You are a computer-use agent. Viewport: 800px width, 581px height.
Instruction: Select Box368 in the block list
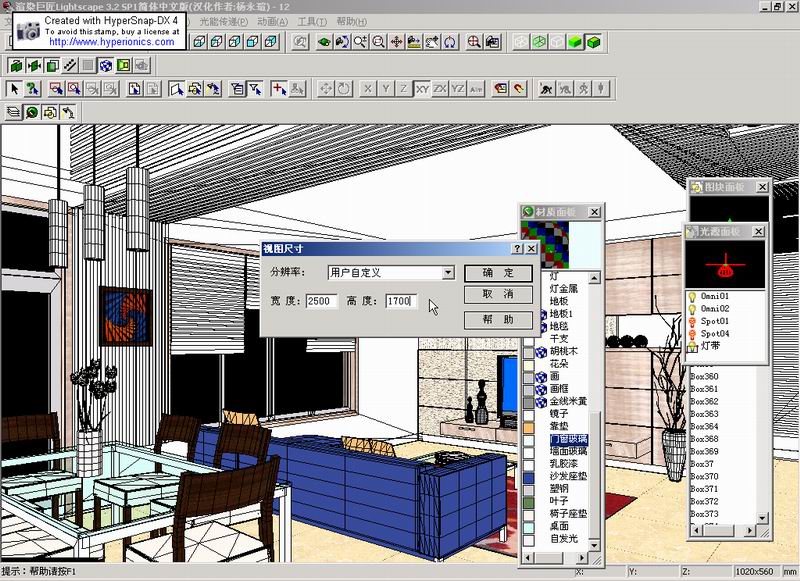(x=704, y=439)
